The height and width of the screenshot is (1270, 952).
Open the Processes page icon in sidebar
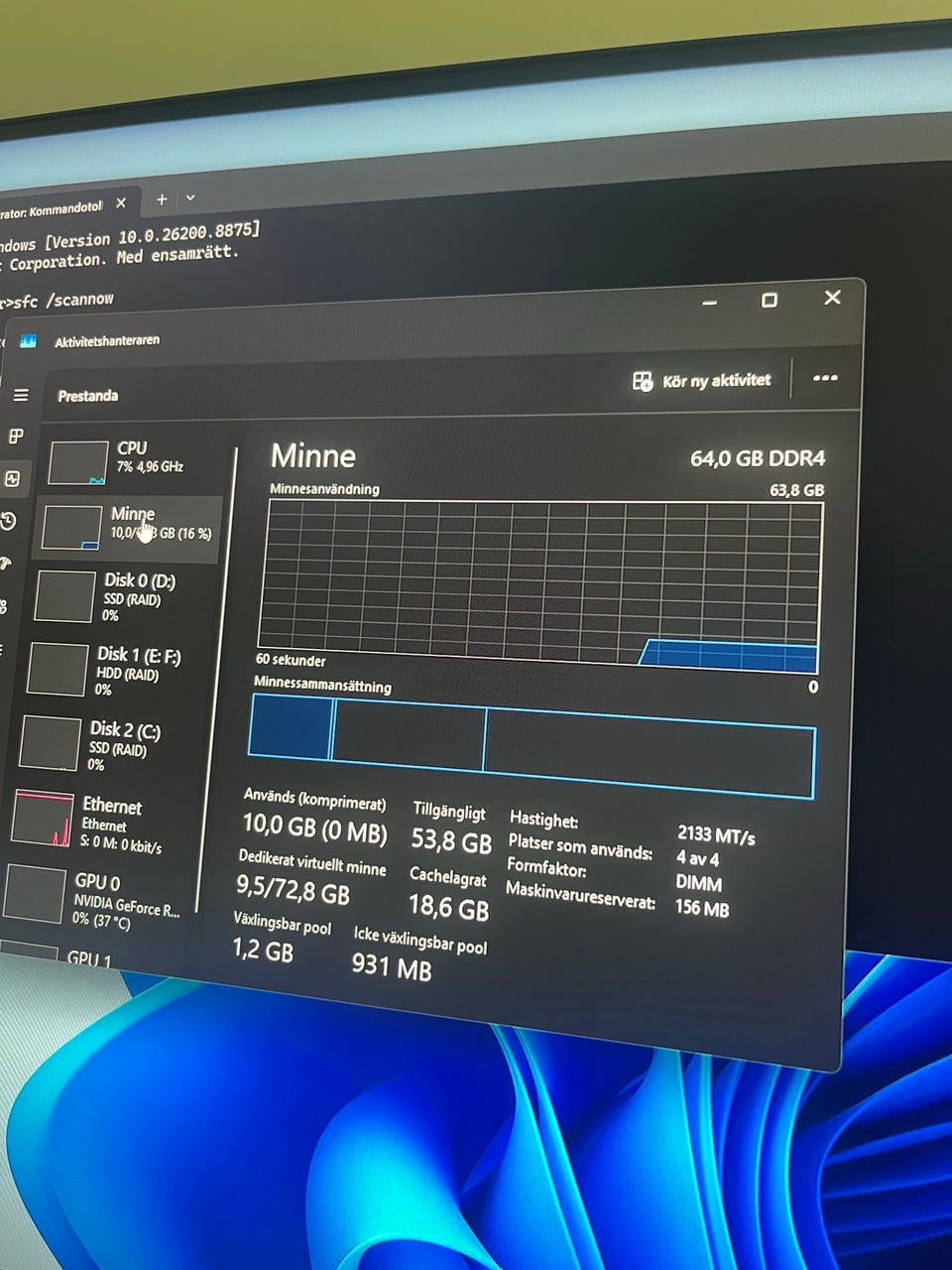tap(17, 437)
